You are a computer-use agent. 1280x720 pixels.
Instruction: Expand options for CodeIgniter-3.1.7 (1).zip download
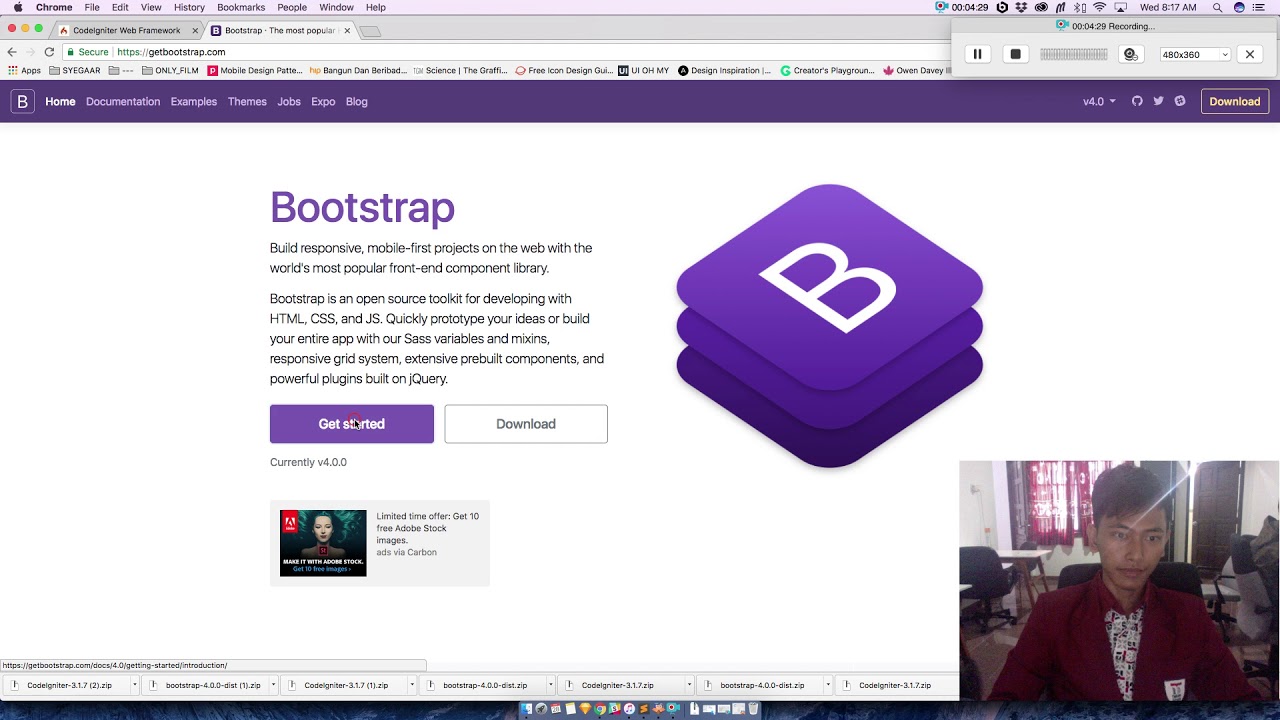pos(411,685)
